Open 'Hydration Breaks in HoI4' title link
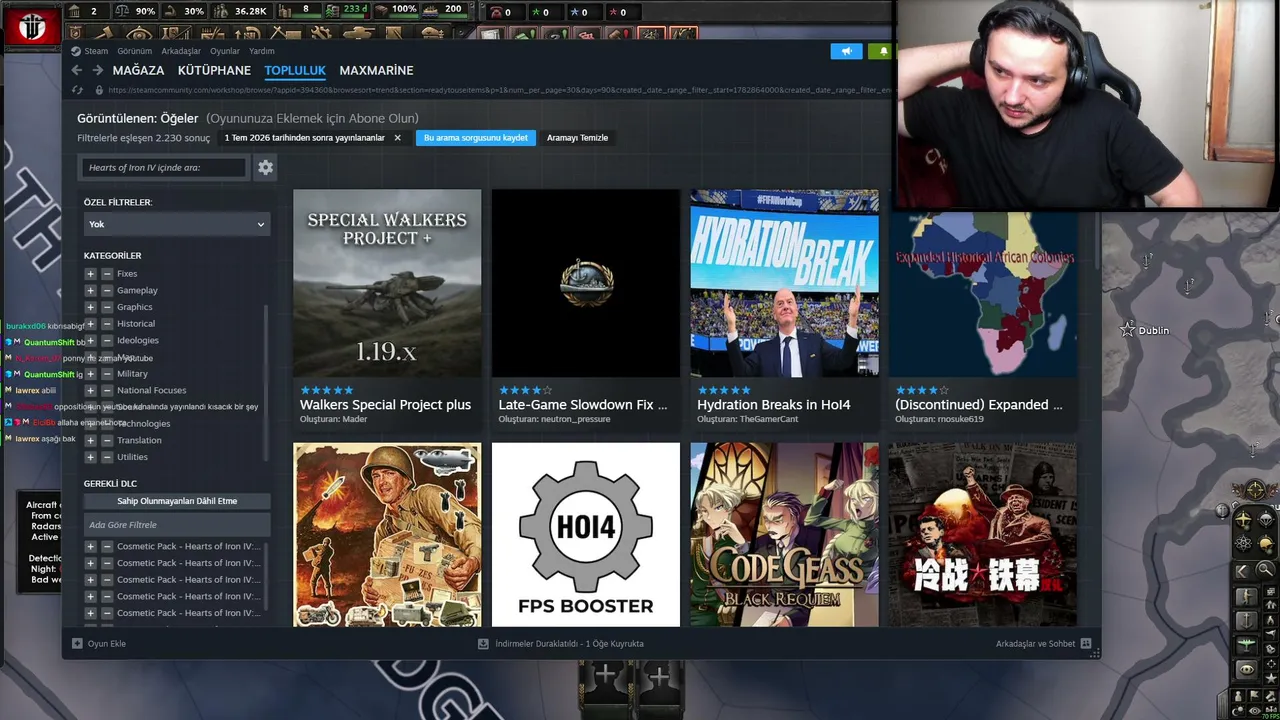 774,405
